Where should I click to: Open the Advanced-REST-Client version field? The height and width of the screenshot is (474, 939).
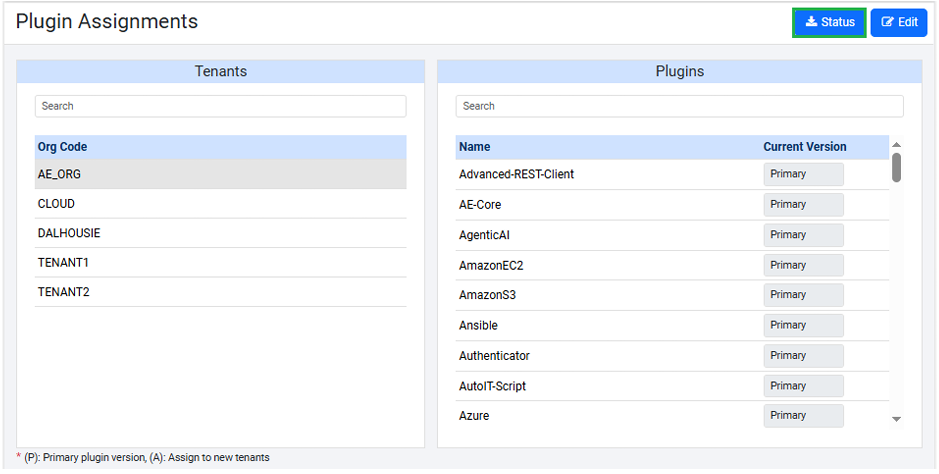coord(803,174)
